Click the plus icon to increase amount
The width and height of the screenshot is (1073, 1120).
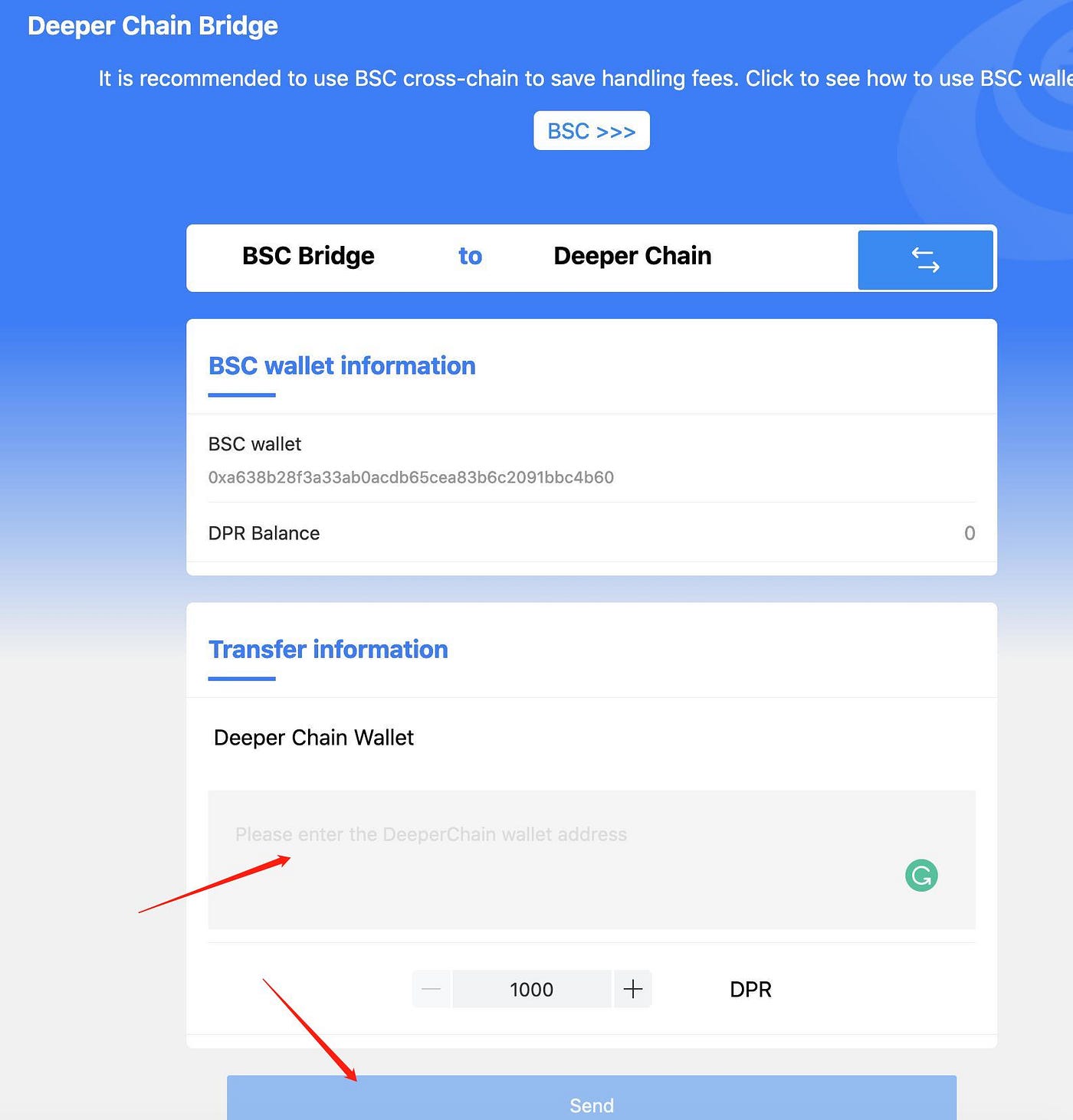[632, 989]
